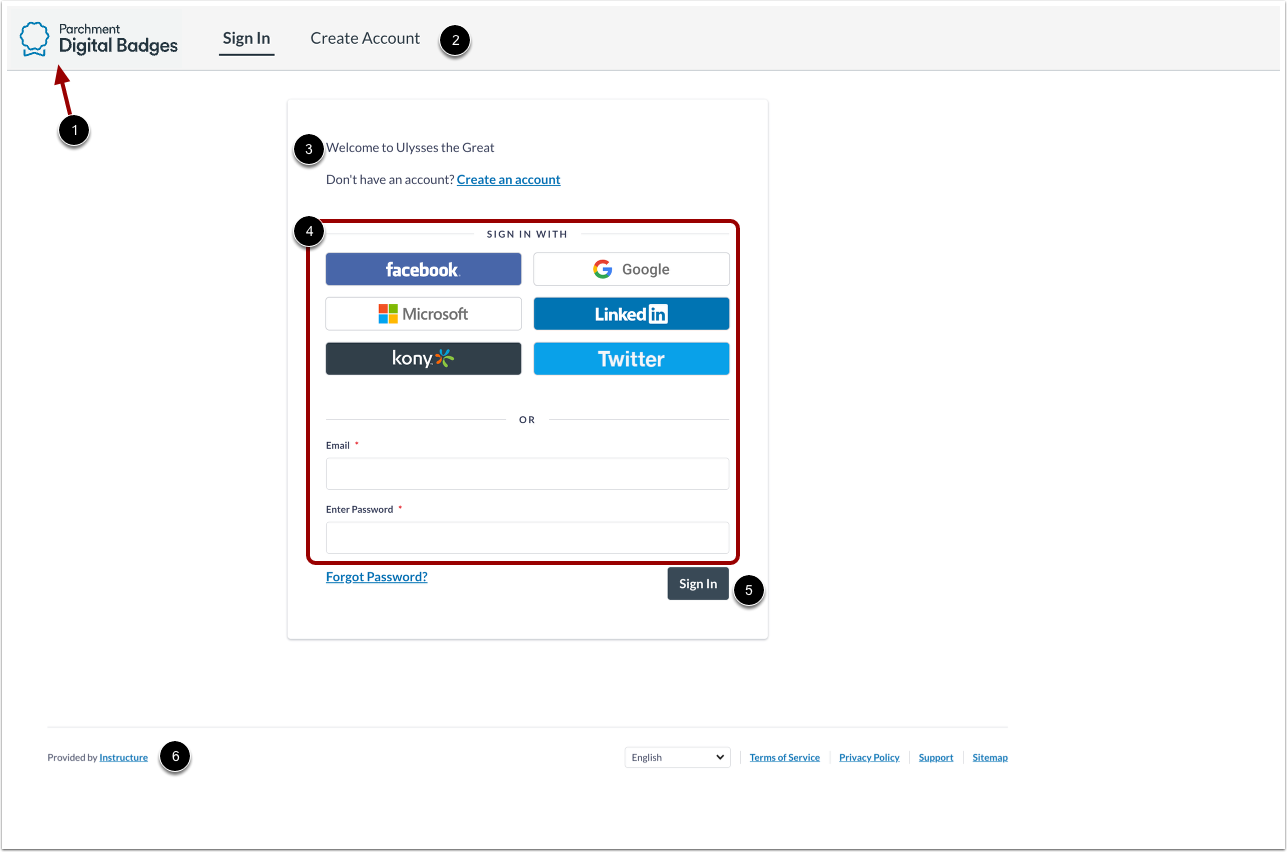Sign in with Google
The image size is (1287, 852).
pos(631,269)
